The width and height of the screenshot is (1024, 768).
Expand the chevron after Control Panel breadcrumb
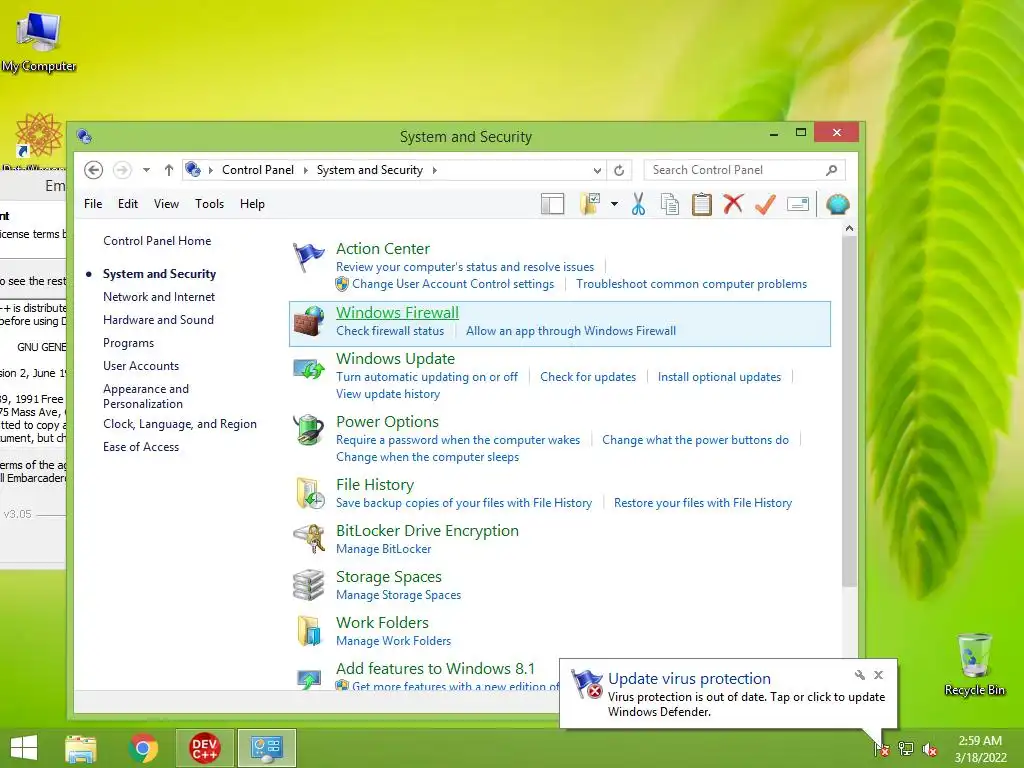[x=305, y=170]
